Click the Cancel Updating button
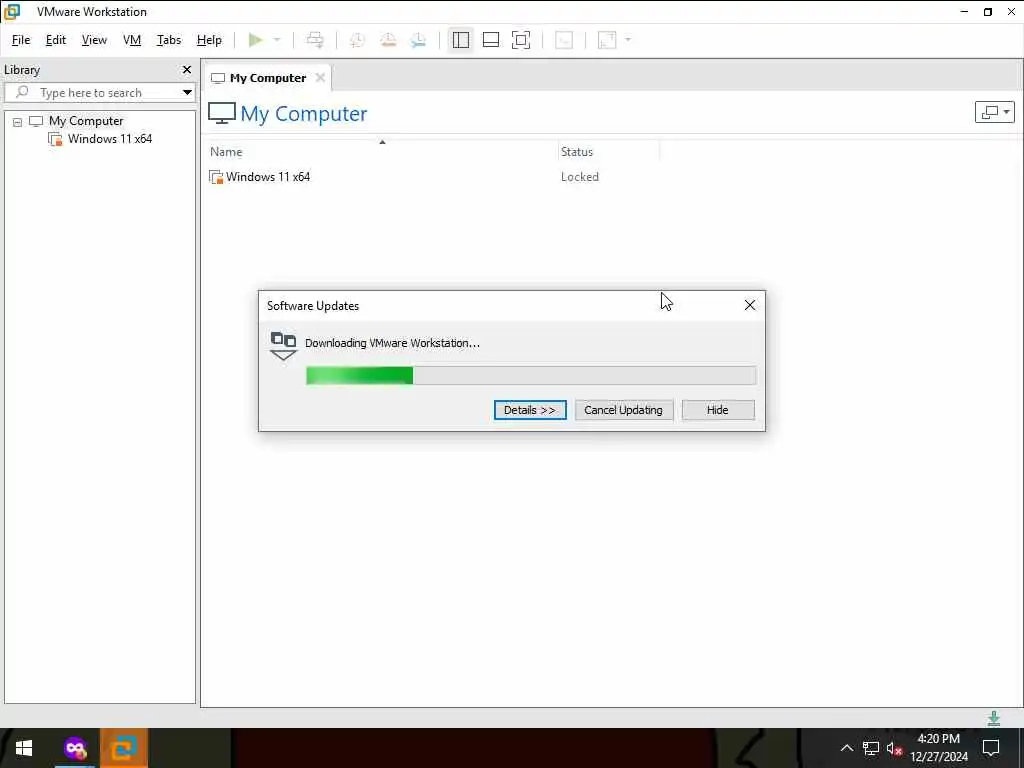This screenshot has height=768, width=1024. click(624, 410)
